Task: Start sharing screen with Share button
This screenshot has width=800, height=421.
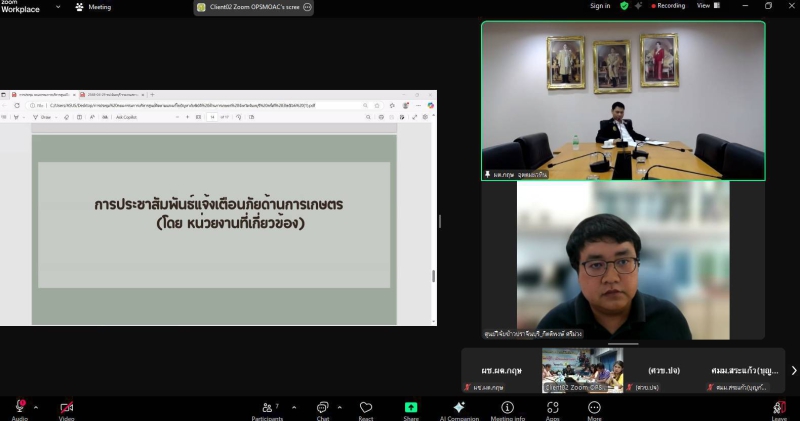Action: (411, 409)
